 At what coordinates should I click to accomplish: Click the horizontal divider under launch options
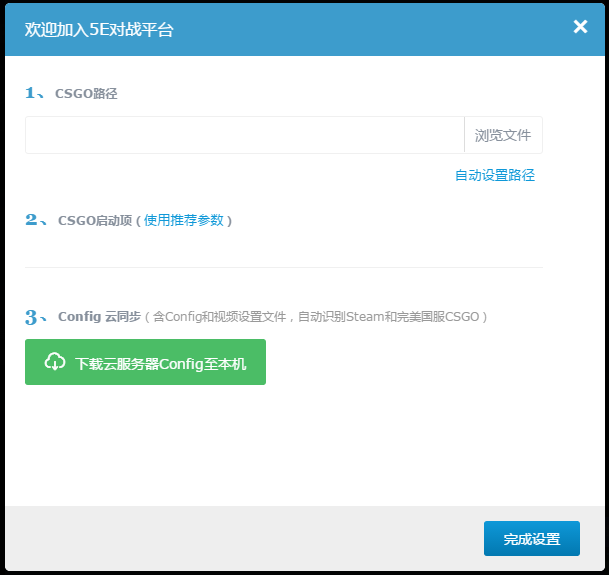283,267
